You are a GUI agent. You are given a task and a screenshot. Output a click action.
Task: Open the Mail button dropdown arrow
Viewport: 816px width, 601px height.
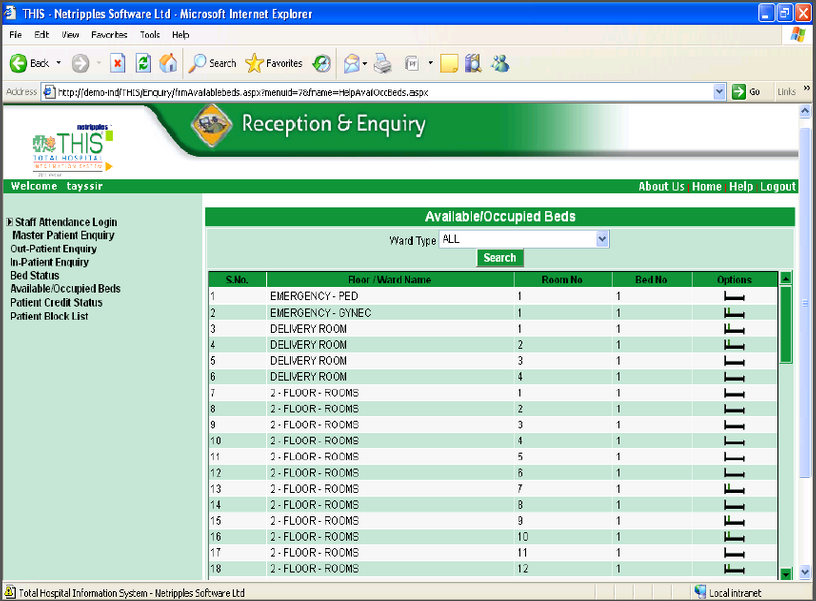[x=364, y=63]
